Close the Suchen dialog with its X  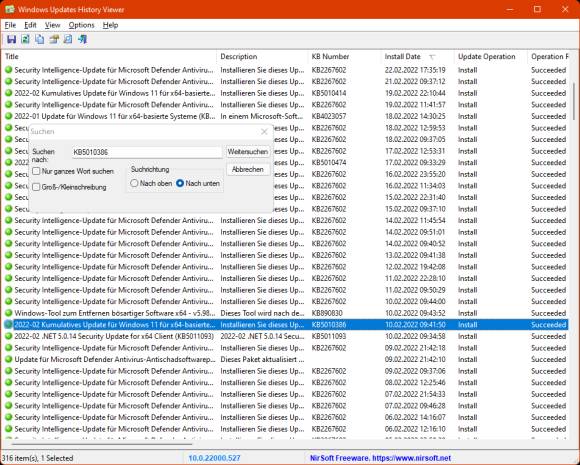264,132
